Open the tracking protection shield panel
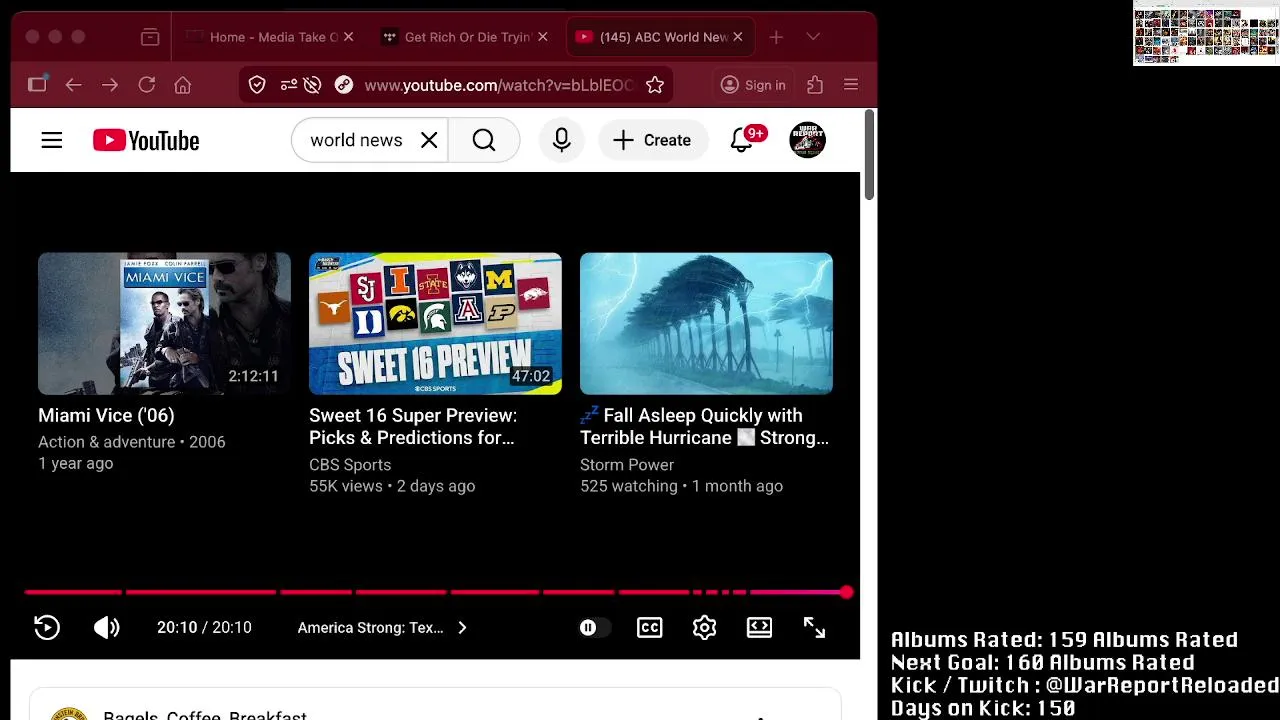Image resolution: width=1280 pixels, height=720 pixels. click(257, 85)
